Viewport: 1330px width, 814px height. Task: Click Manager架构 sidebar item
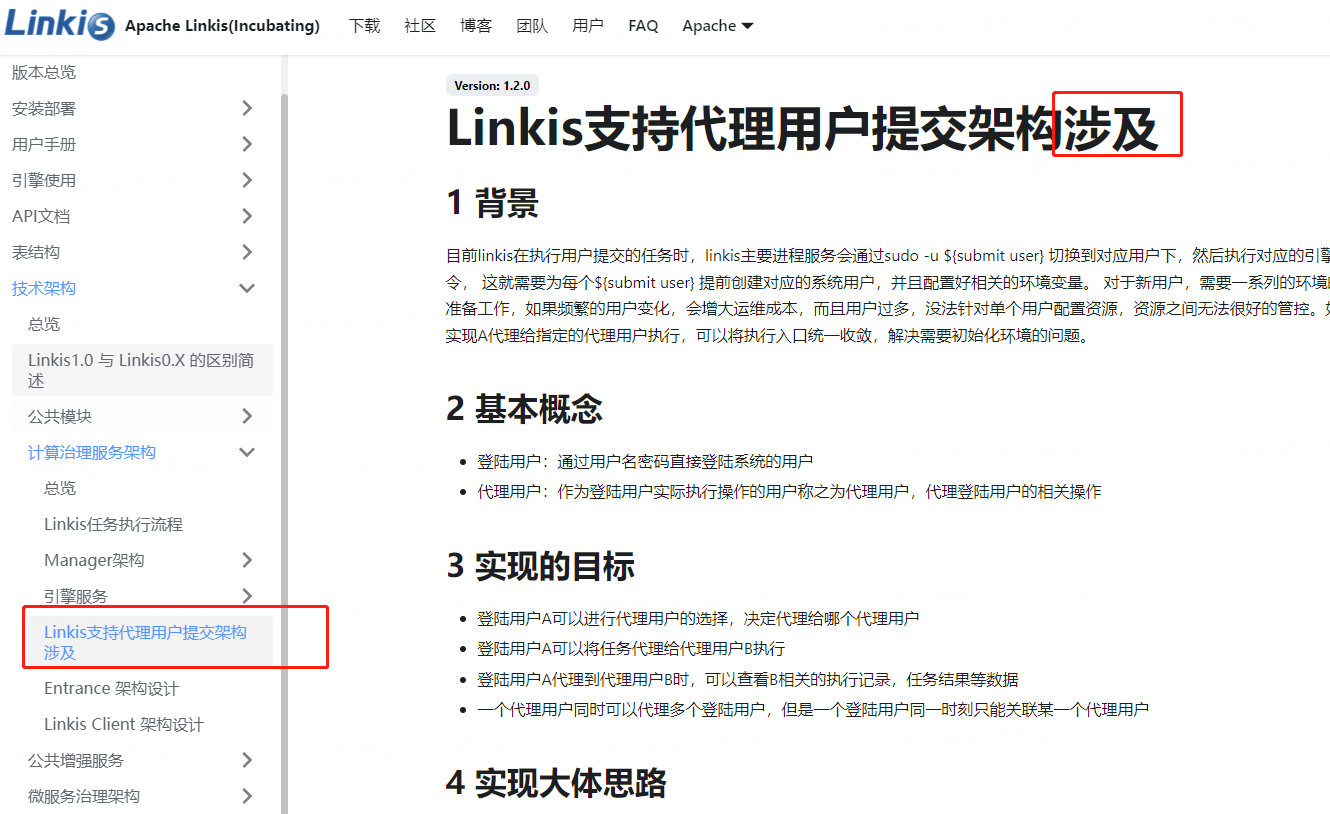coord(94,560)
